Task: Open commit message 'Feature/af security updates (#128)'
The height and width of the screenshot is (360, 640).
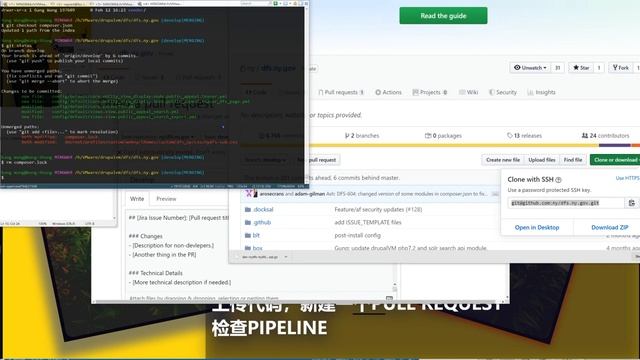Action: pos(378,209)
